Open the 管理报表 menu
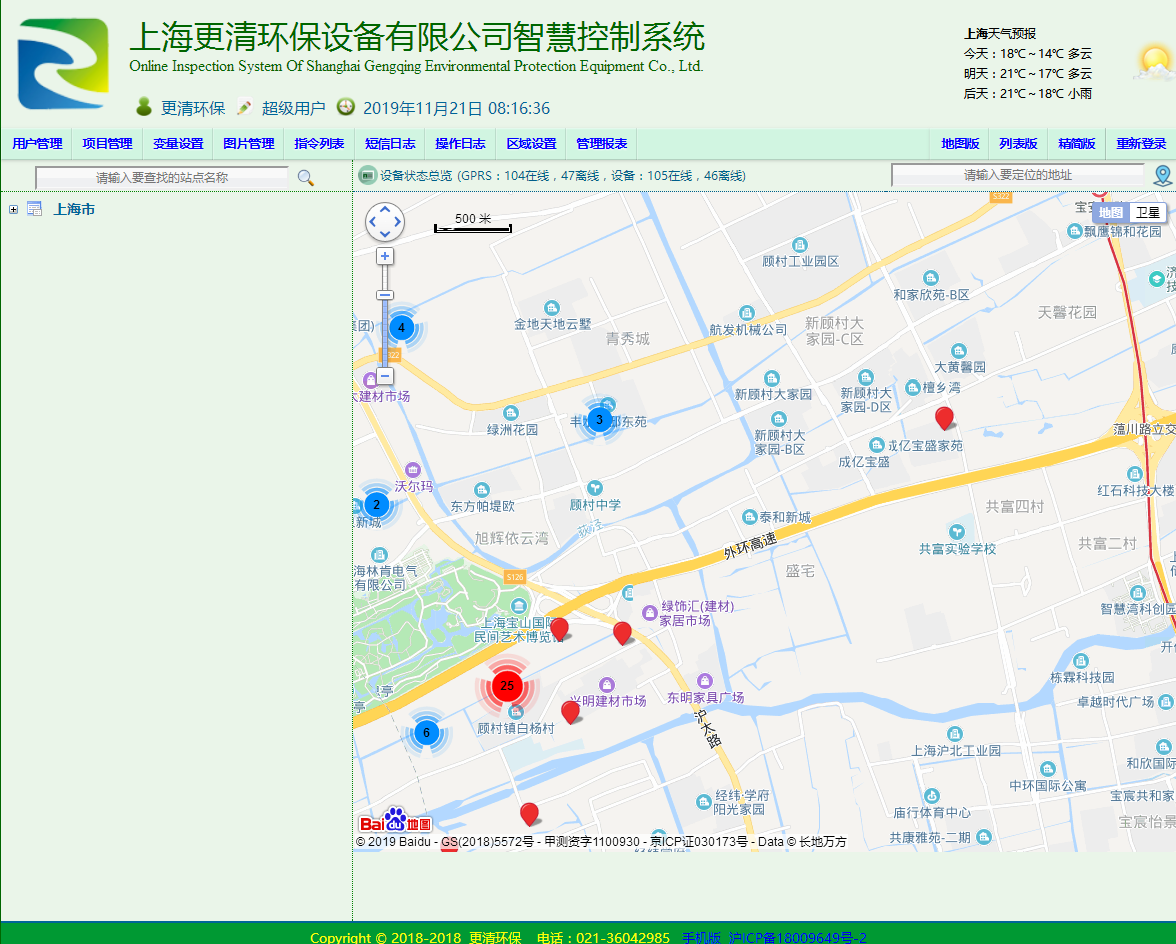The width and height of the screenshot is (1176, 944). tap(601, 144)
